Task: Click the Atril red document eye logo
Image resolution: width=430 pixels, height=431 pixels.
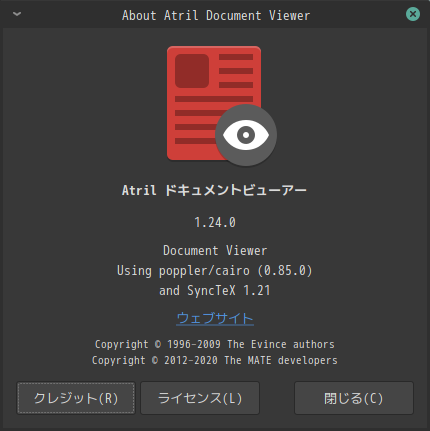Action: pos(222,106)
